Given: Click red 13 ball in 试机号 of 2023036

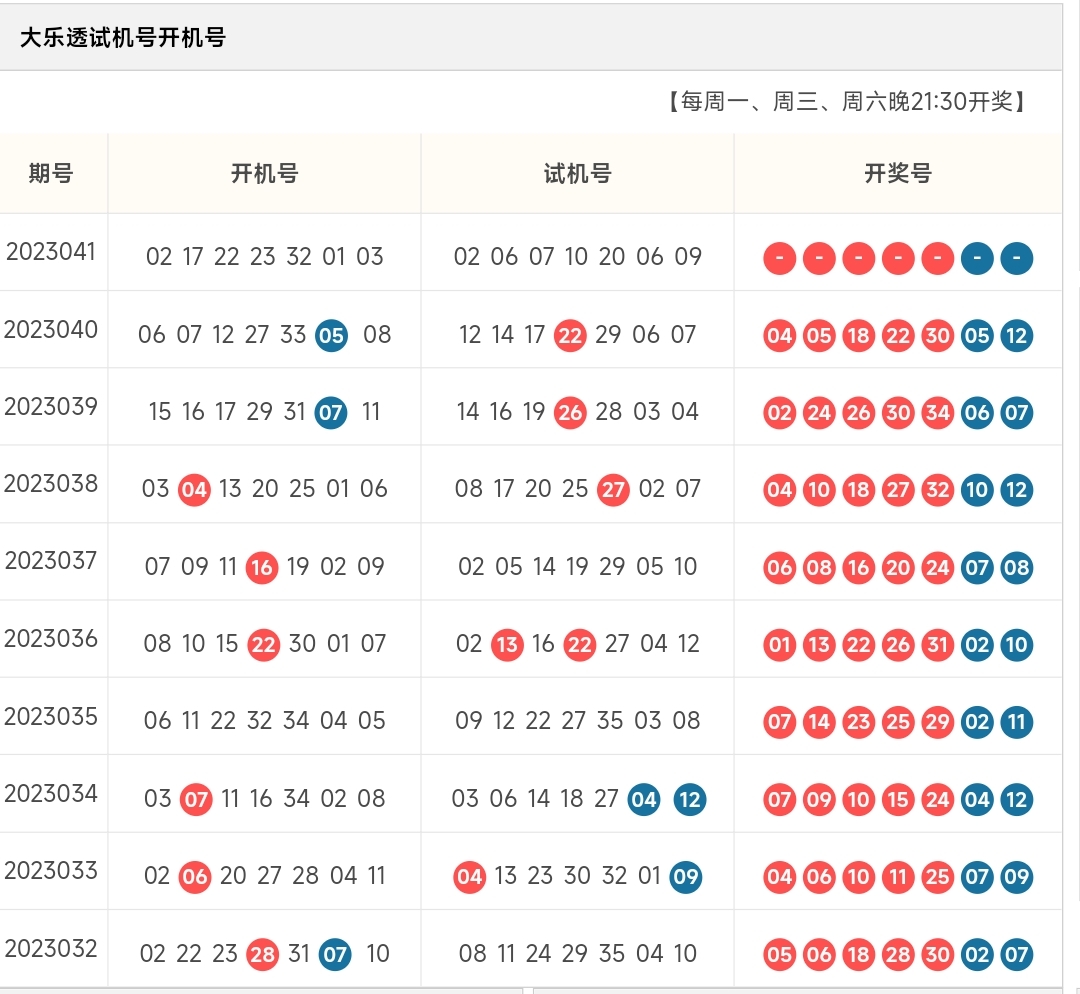Looking at the screenshot, I should click(508, 645).
